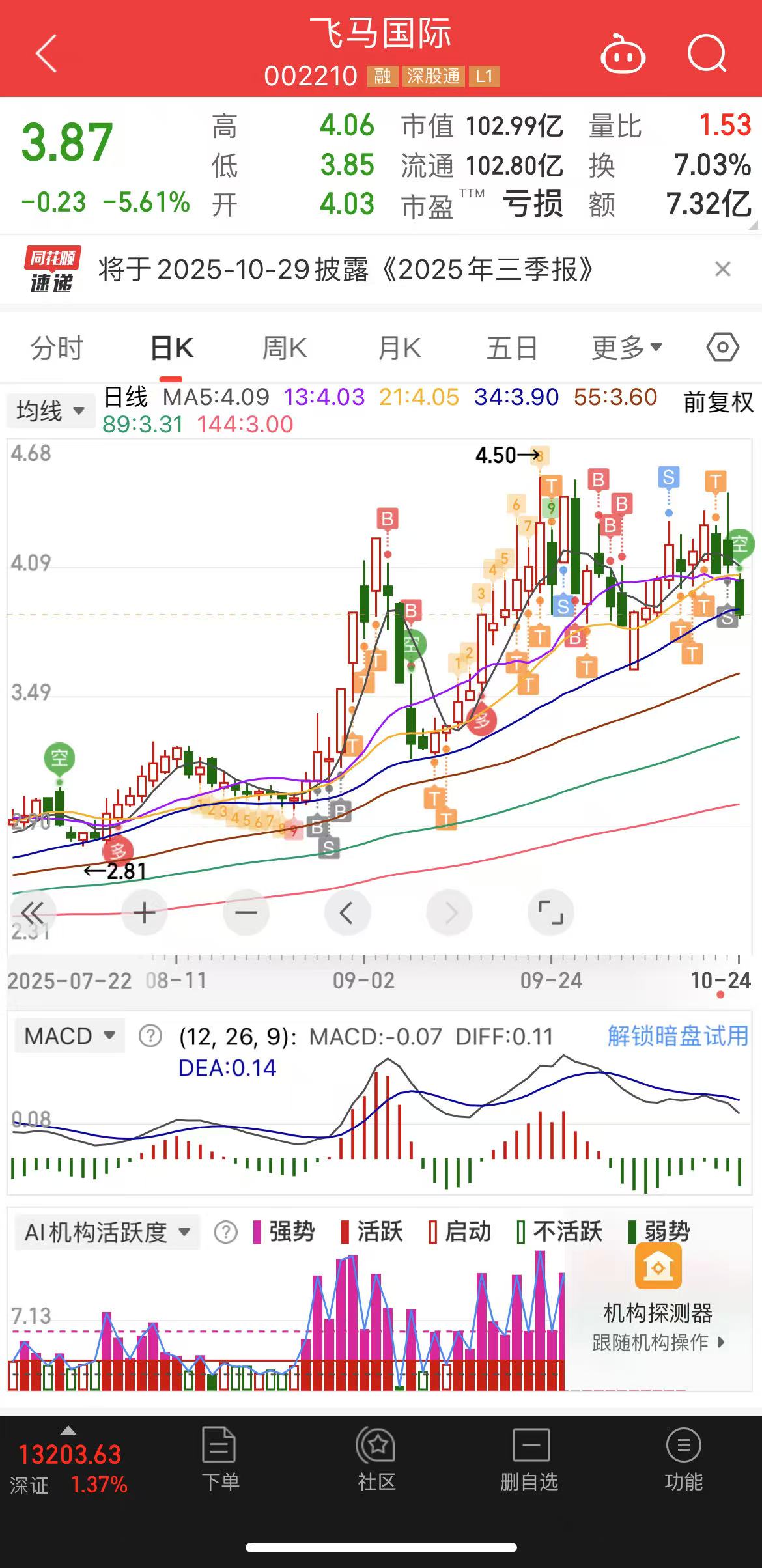Zoom in chart with plus button
The image size is (762, 1568).
pyautogui.click(x=144, y=912)
